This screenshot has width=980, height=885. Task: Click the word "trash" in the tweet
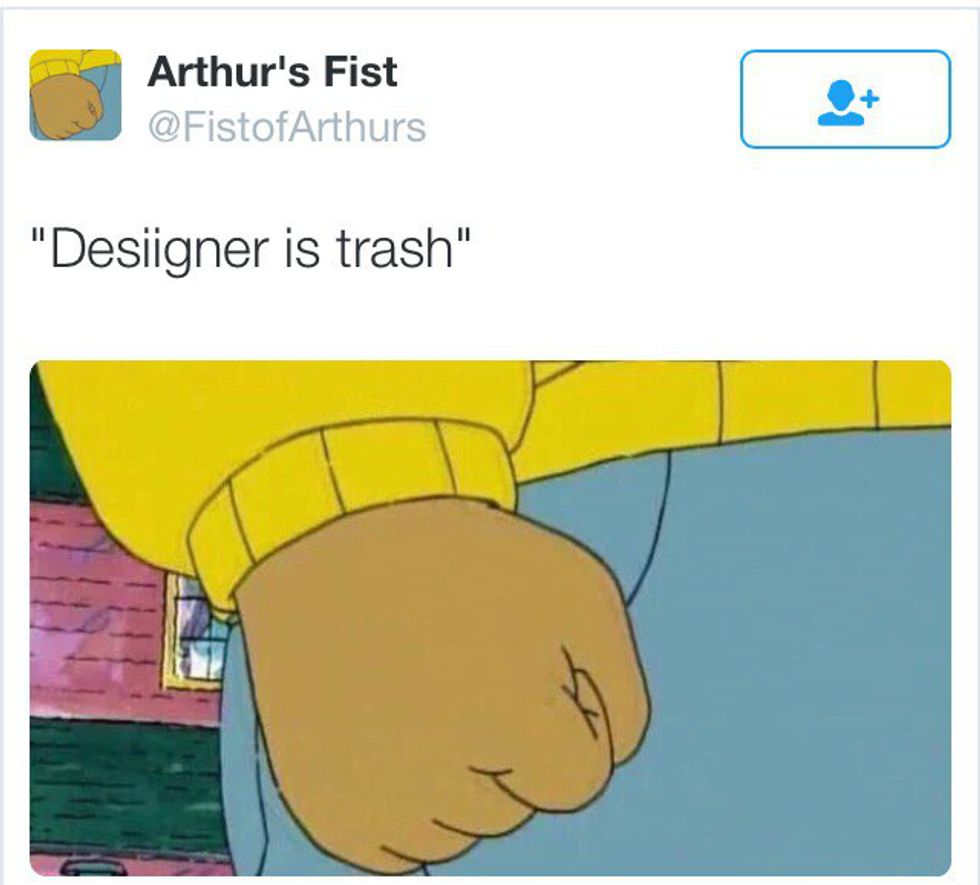[394, 249]
